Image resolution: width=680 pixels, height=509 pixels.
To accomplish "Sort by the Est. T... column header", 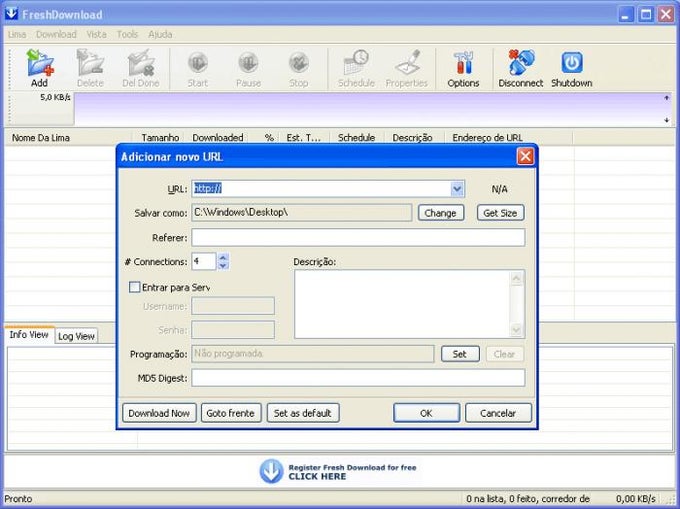I will coord(304,138).
